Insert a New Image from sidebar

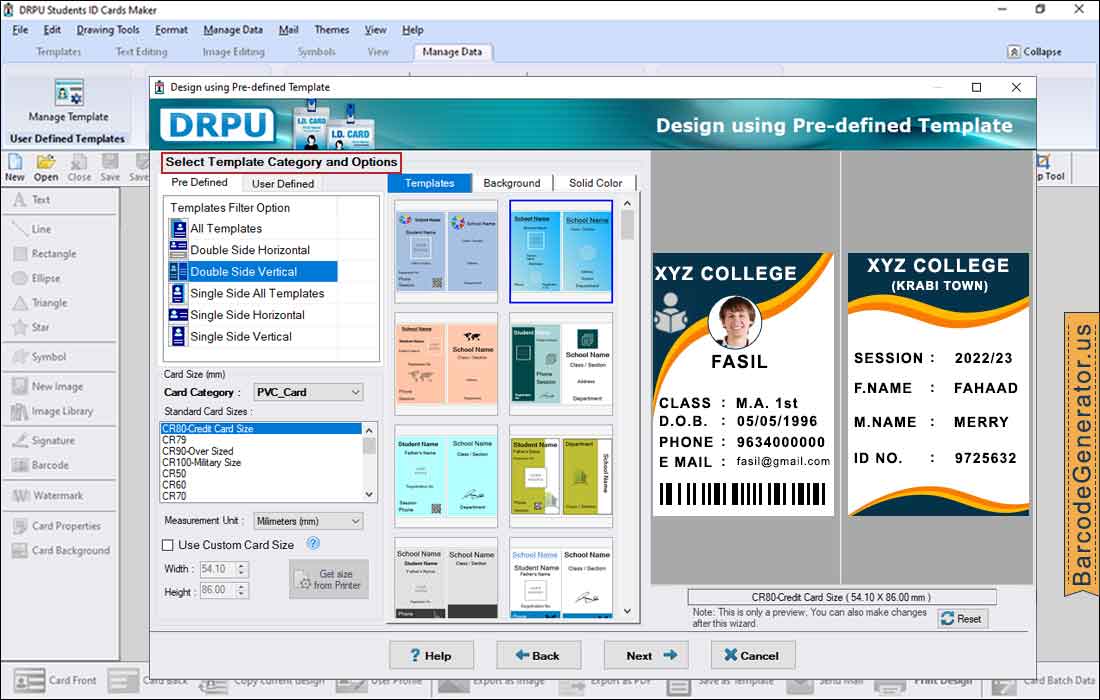(48, 386)
